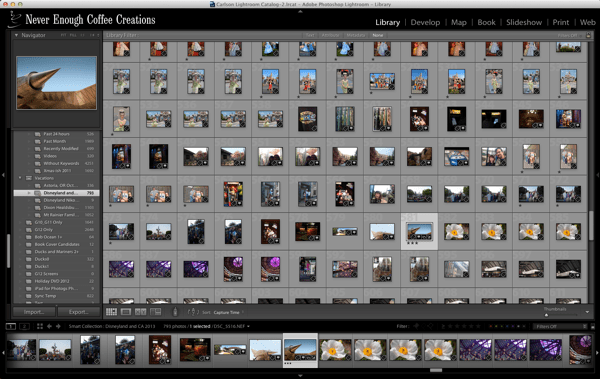Click the grid vertical scrollbar
Screen dimensions: 600x379
(591, 226)
